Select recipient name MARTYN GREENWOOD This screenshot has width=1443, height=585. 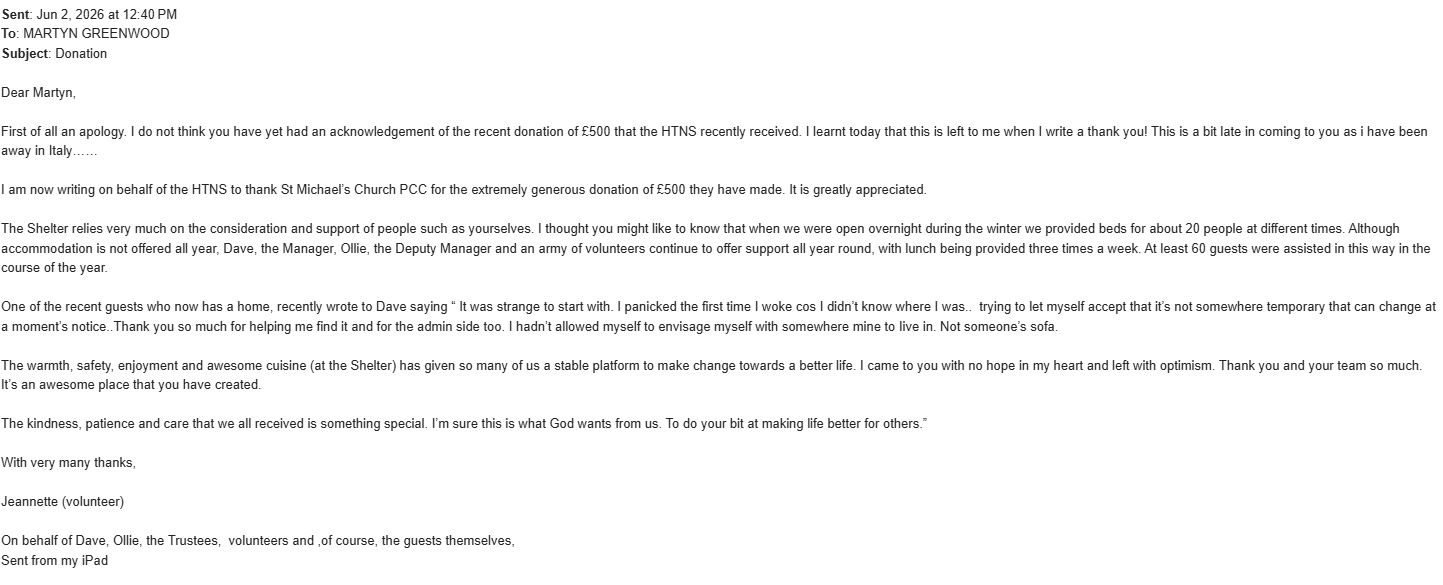[96, 34]
